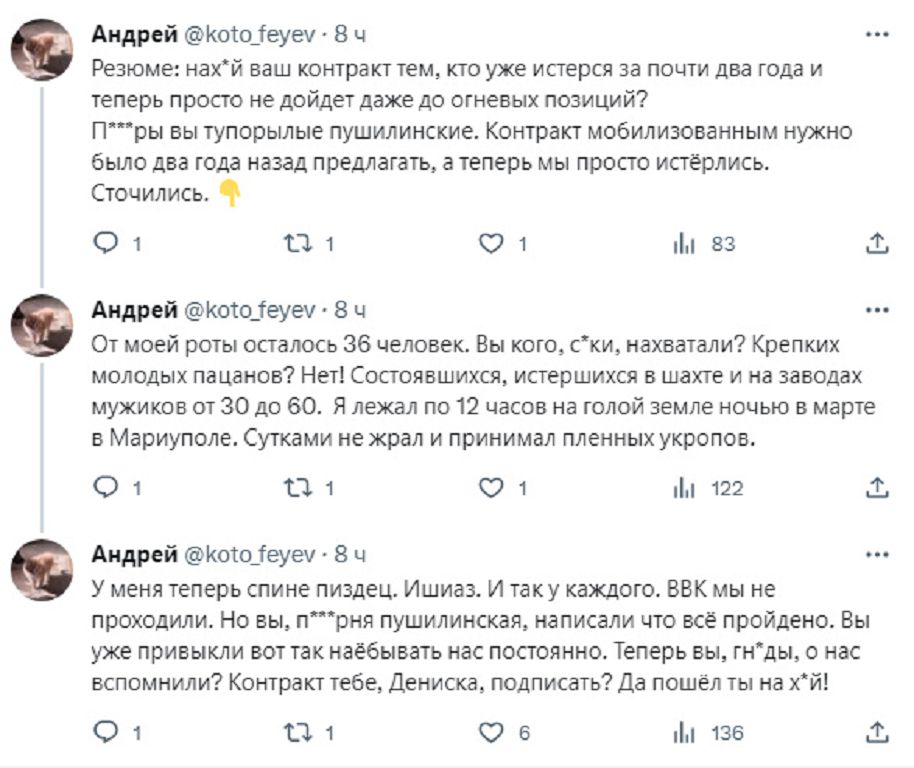This screenshot has height=768, width=914.
Task: View analytics for tweet with 136 views
Action: (x=683, y=733)
